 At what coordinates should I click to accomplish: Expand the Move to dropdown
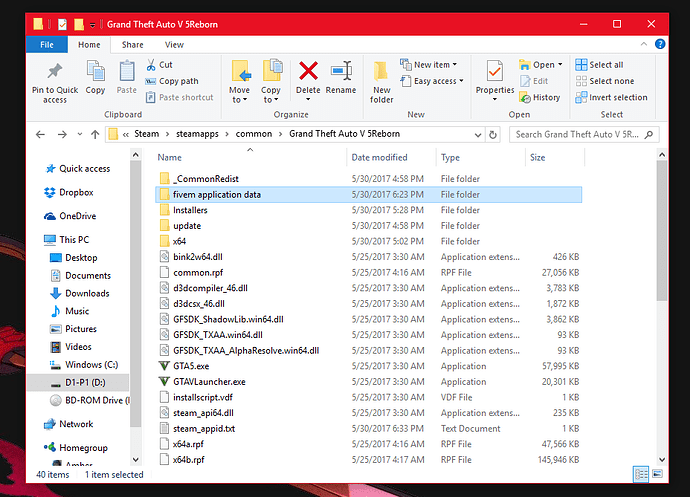point(240,96)
